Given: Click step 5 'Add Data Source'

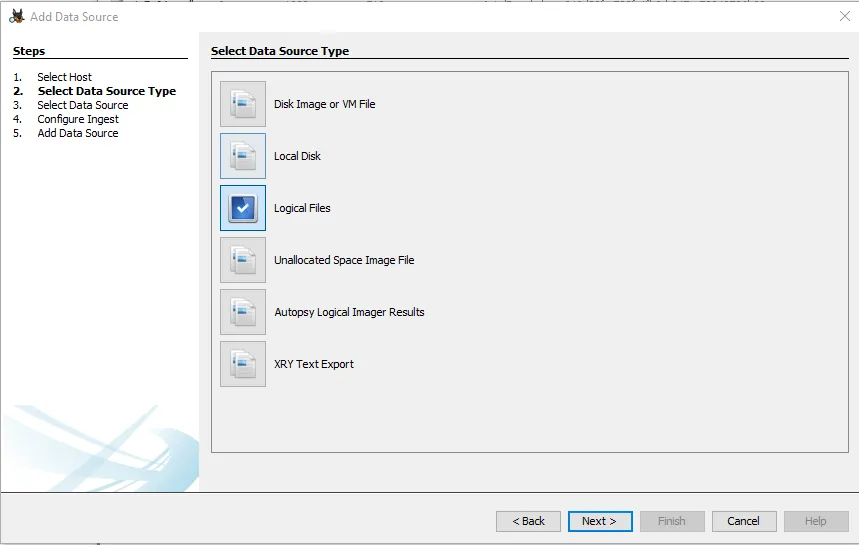Looking at the screenshot, I should click(x=78, y=133).
